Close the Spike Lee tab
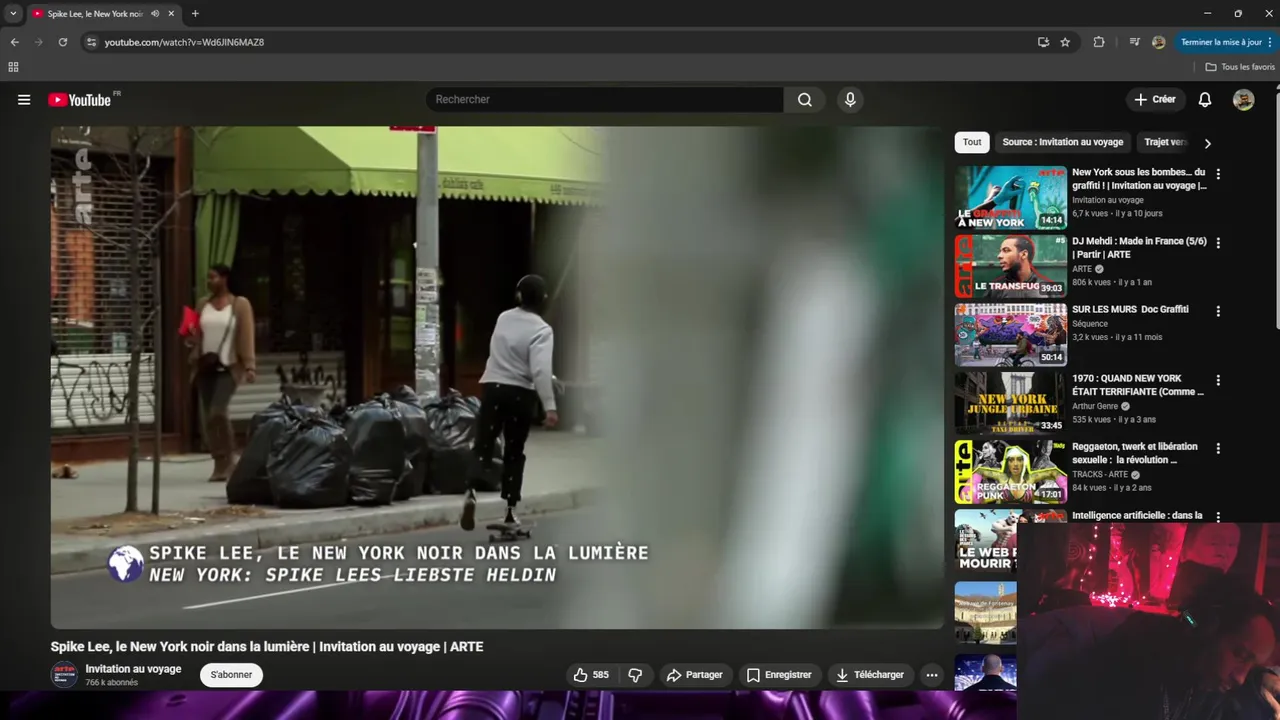Image resolution: width=1280 pixels, height=720 pixels. coord(171,14)
